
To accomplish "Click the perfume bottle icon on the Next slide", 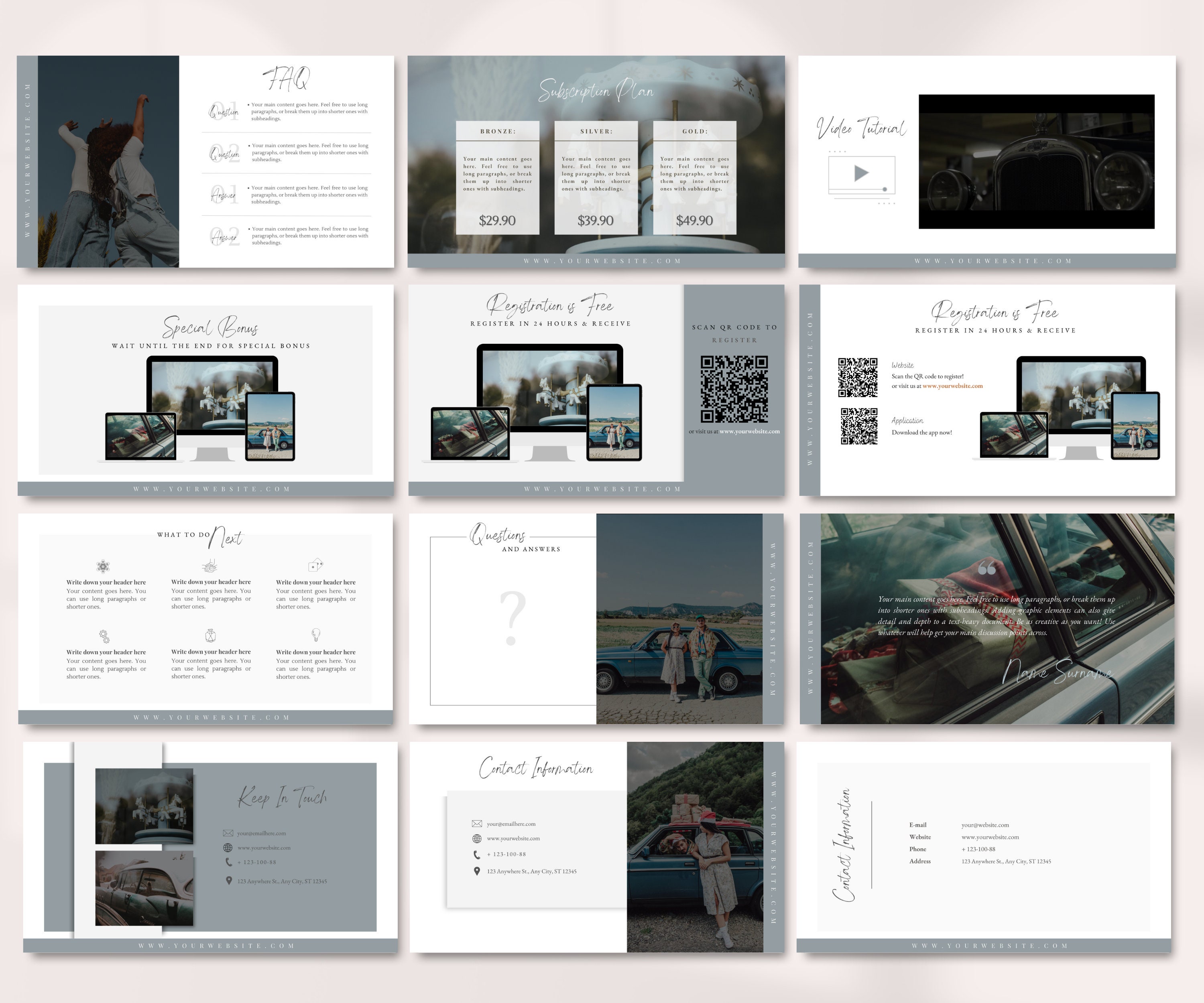I will tap(210, 636).
